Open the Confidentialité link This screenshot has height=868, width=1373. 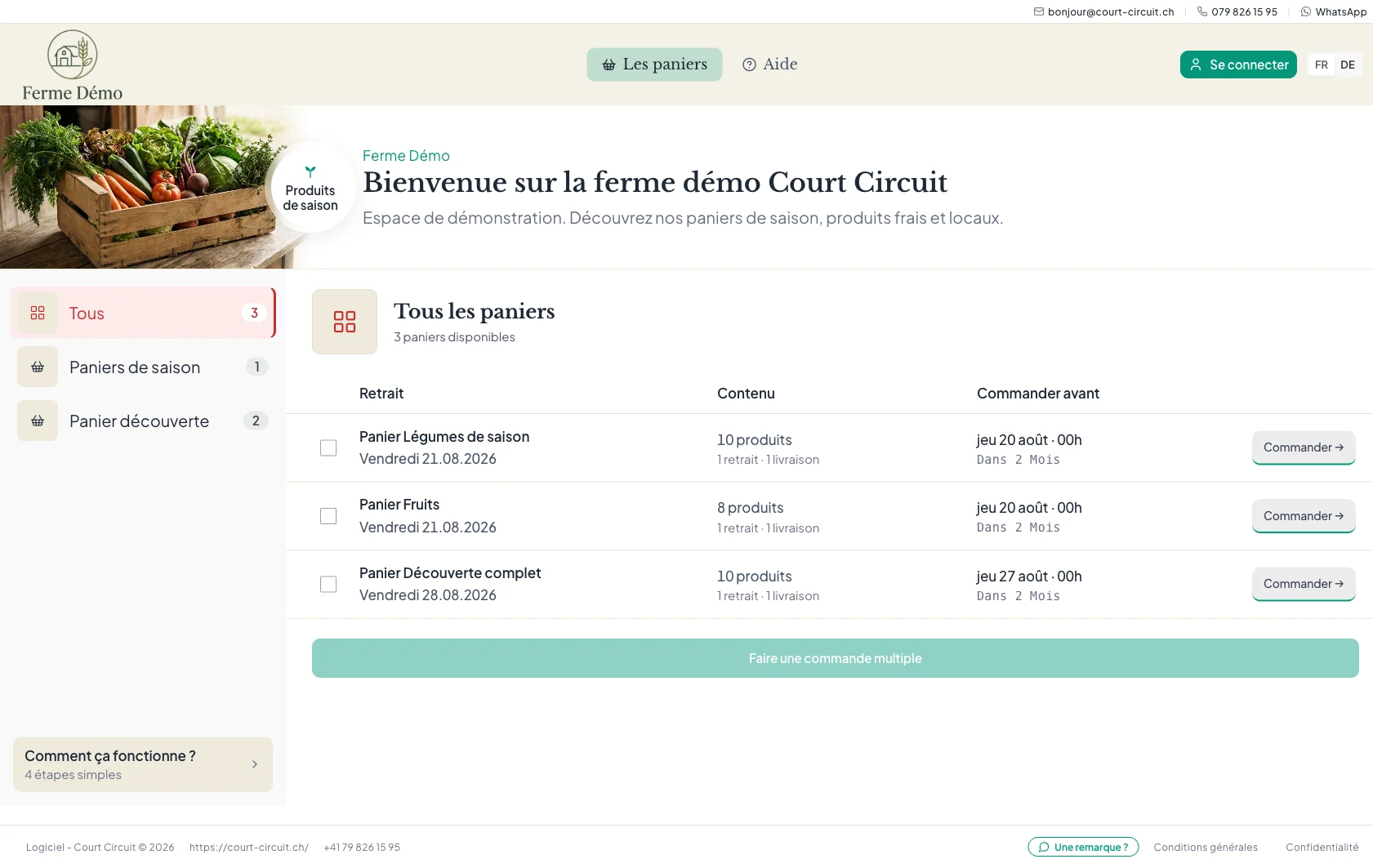coord(1322,848)
